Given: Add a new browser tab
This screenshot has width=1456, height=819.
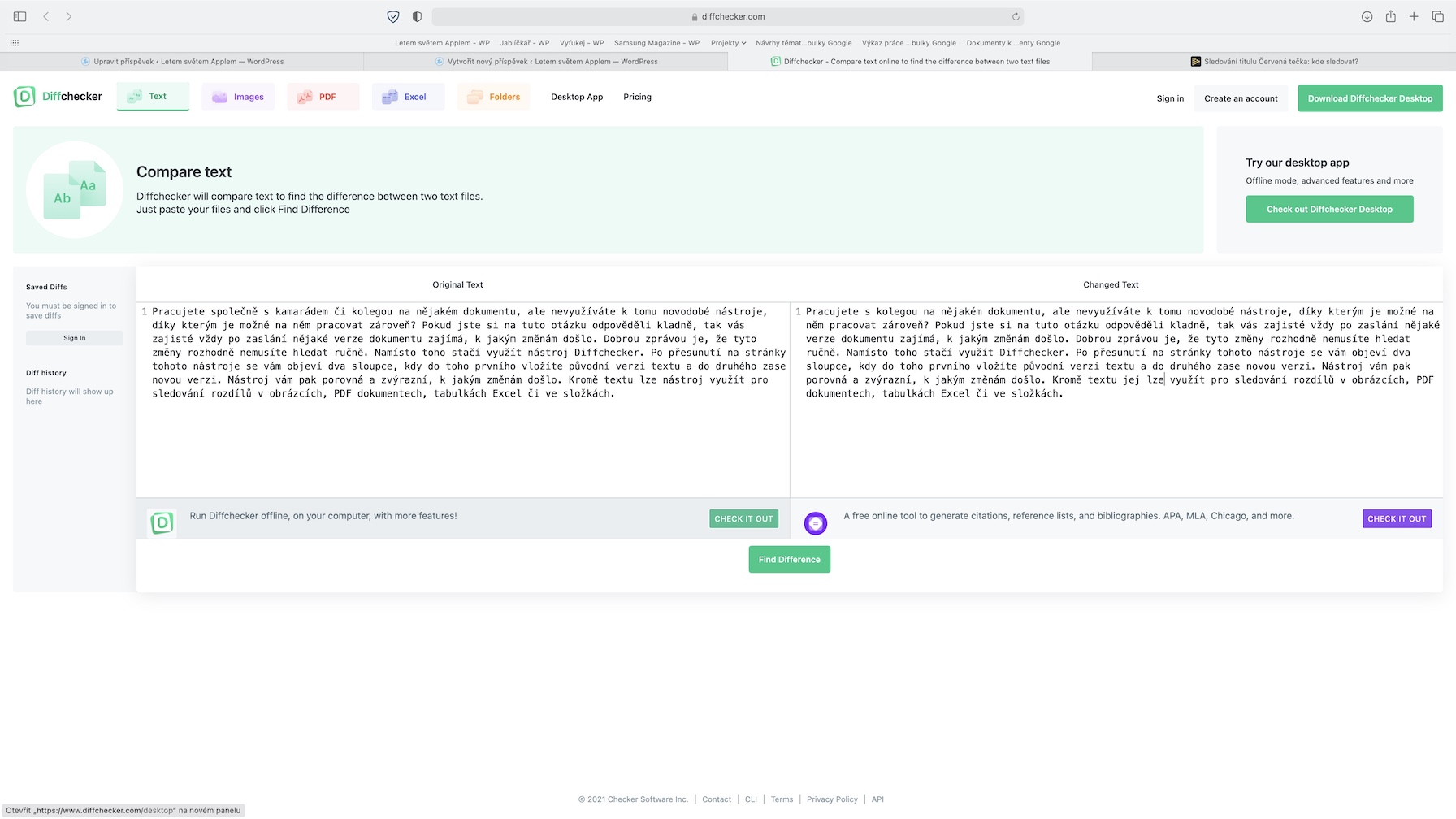Looking at the screenshot, I should pos(1414,16).
